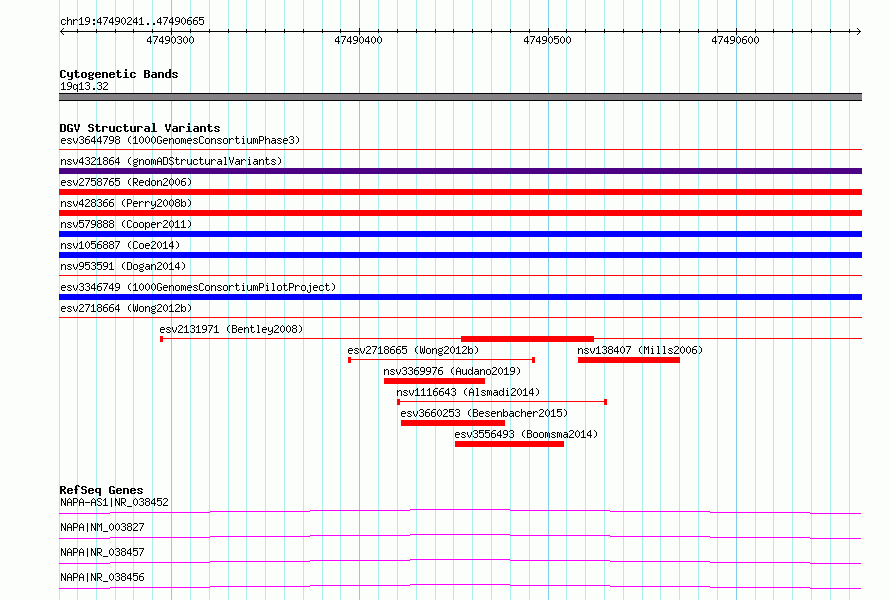Click the chr19:47490241..47490665 region label
The image size is (890, 600).
(132, 22)
